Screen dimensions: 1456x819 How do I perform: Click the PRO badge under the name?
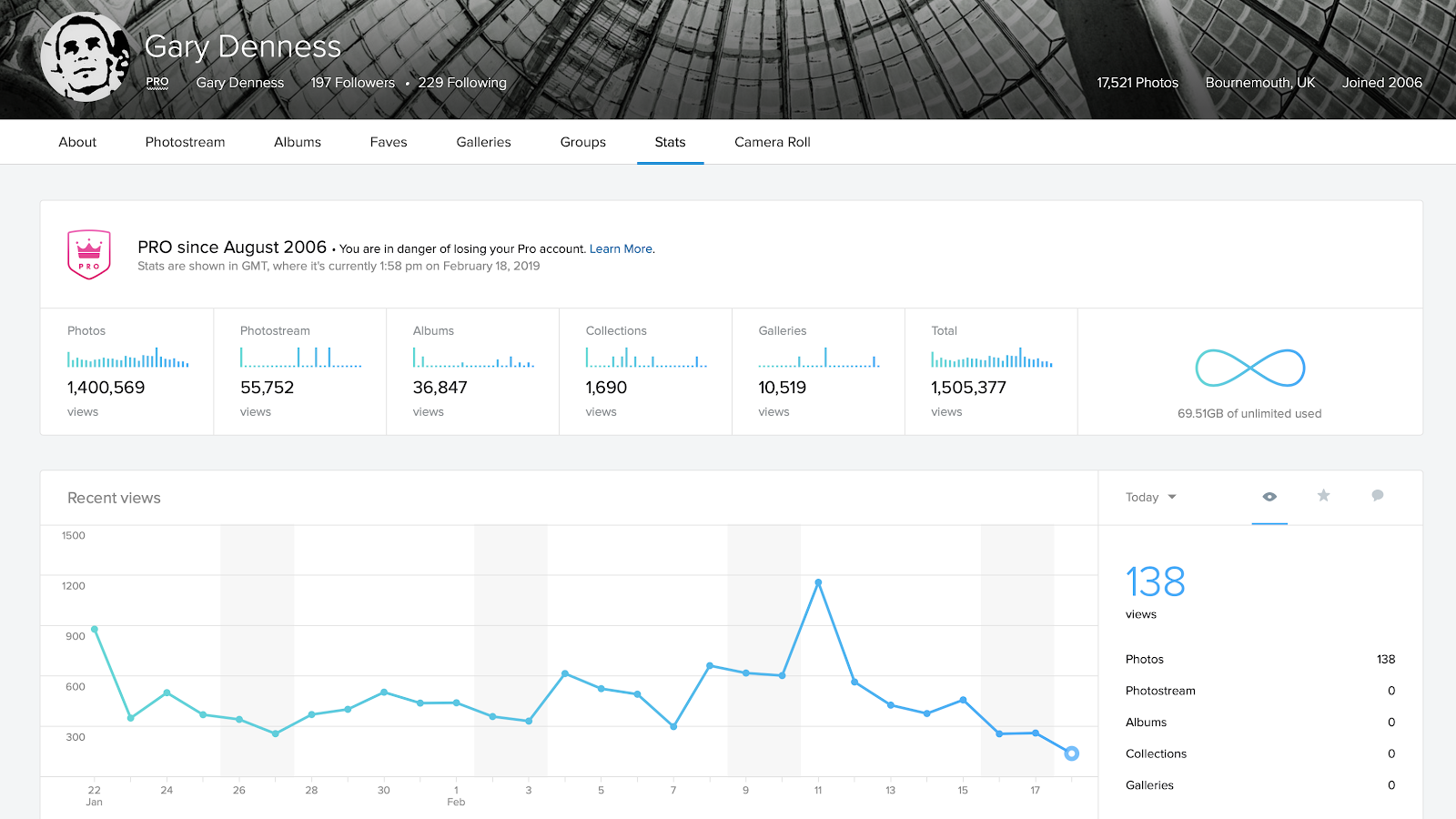click(157, 83)
